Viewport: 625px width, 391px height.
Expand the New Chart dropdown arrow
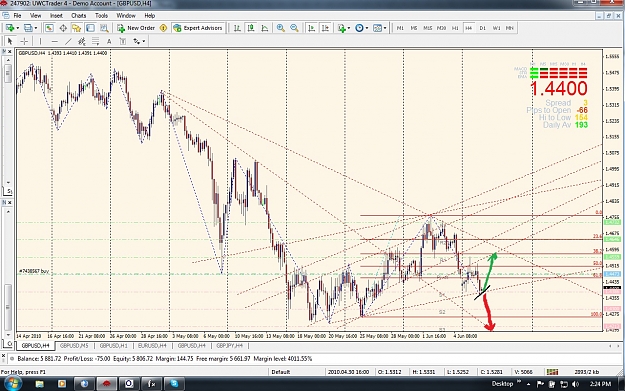[18, 28]
